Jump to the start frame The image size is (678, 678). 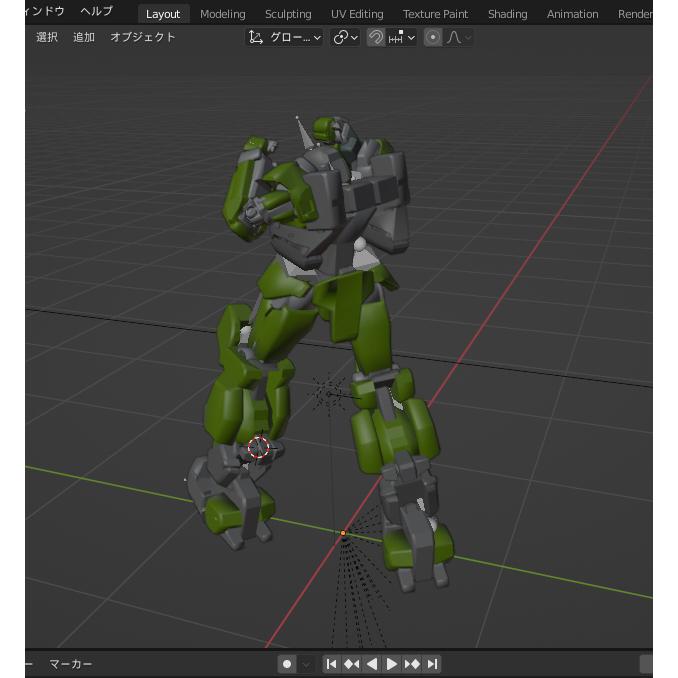(332, 664)
